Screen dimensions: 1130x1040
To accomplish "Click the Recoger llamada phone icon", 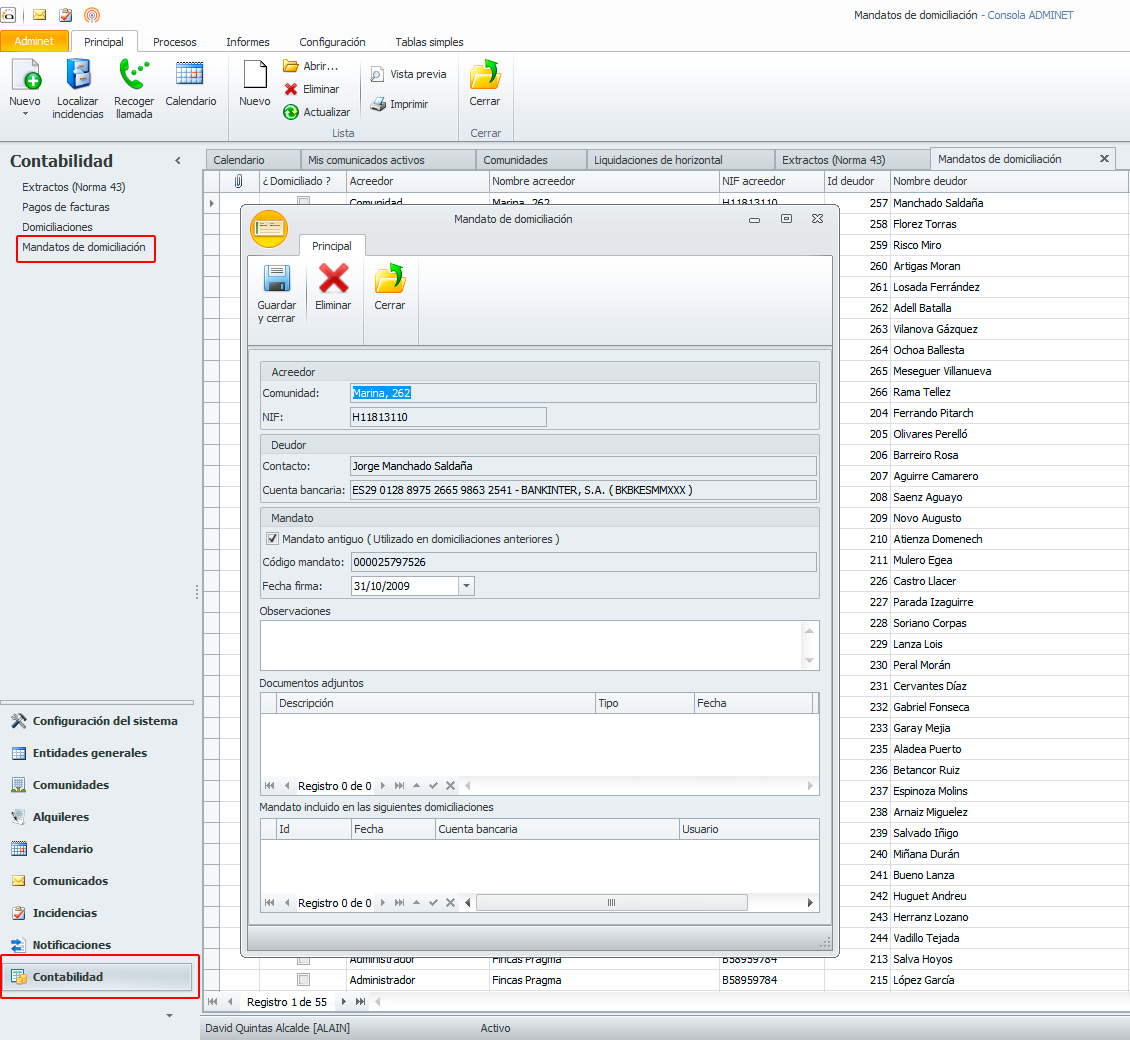I will click(134, 76).
